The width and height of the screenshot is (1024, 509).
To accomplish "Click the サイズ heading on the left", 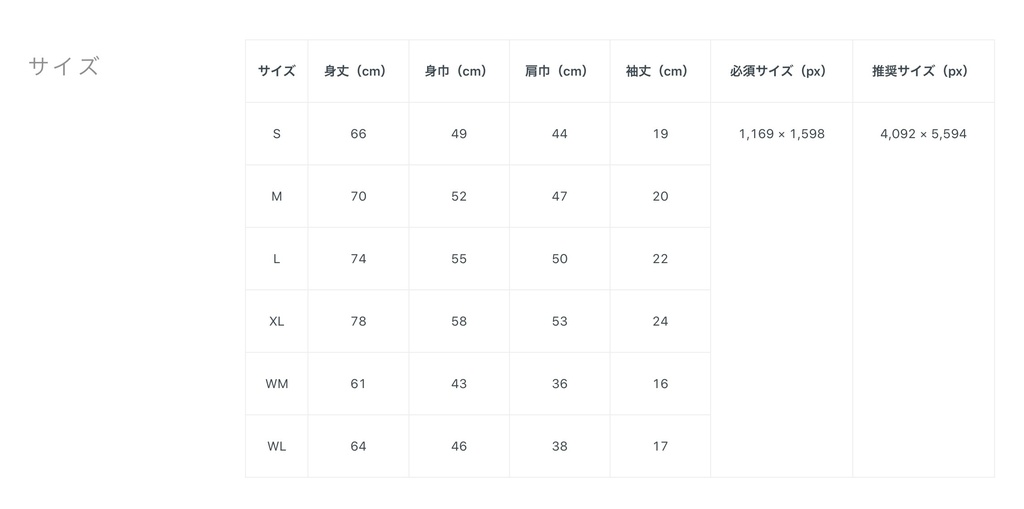I will [x=64, y=67].
